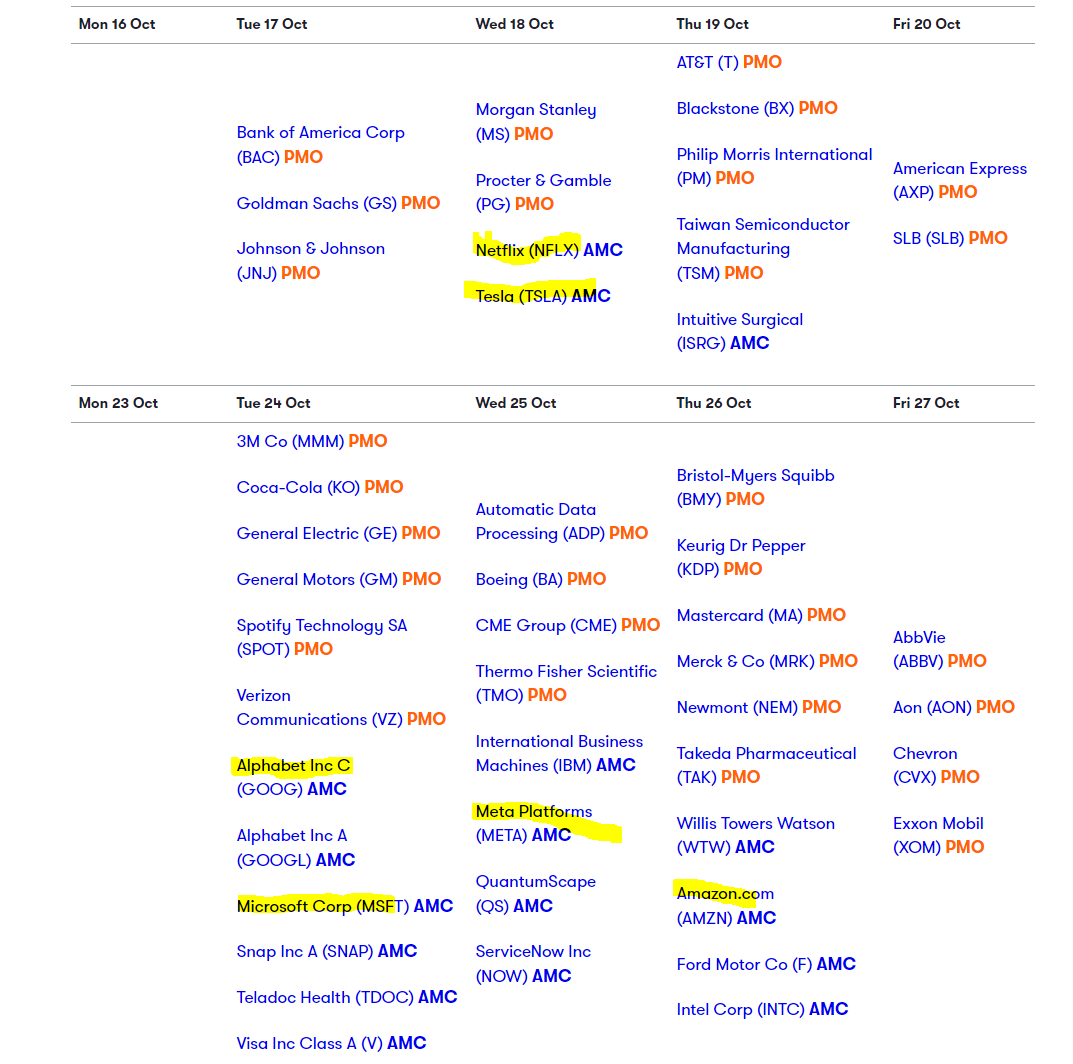Open Thermo Fisher Scientific (TMO) link
This screenshot has height=1064, width=1073.
[566, 683]
